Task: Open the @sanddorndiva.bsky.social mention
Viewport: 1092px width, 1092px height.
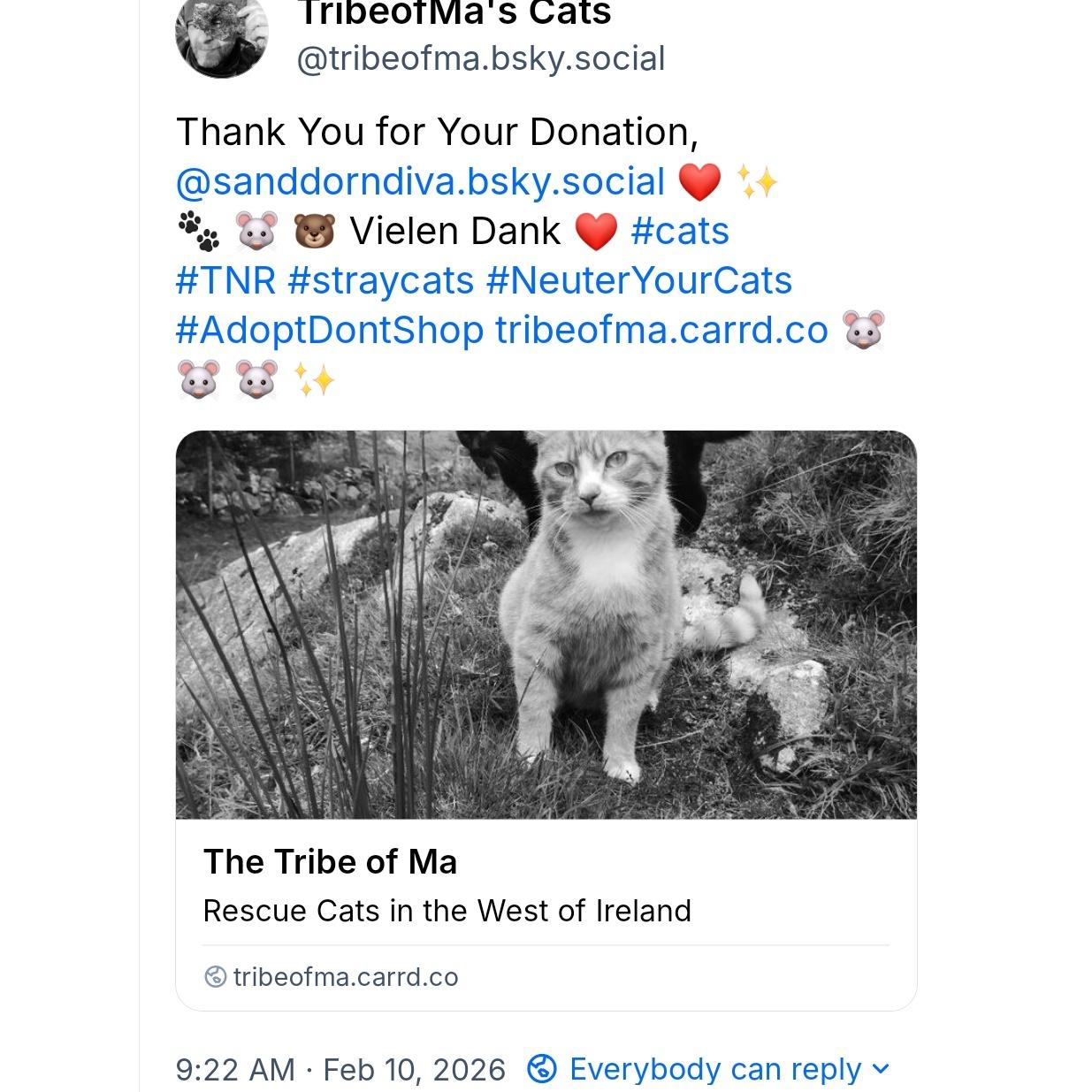Action: [420, 181]
